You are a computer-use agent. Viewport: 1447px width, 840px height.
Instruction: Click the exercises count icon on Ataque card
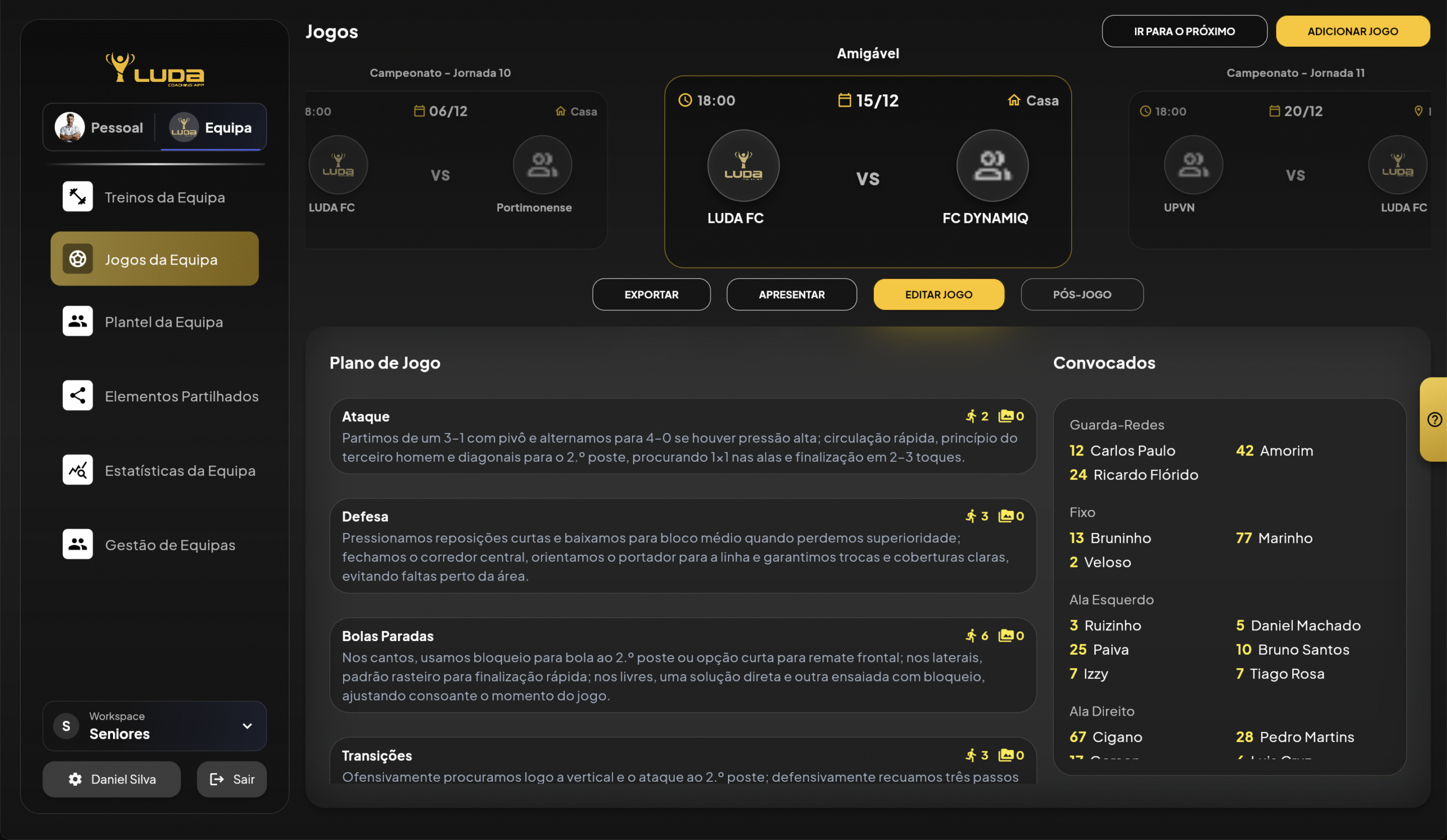[971, 416]
